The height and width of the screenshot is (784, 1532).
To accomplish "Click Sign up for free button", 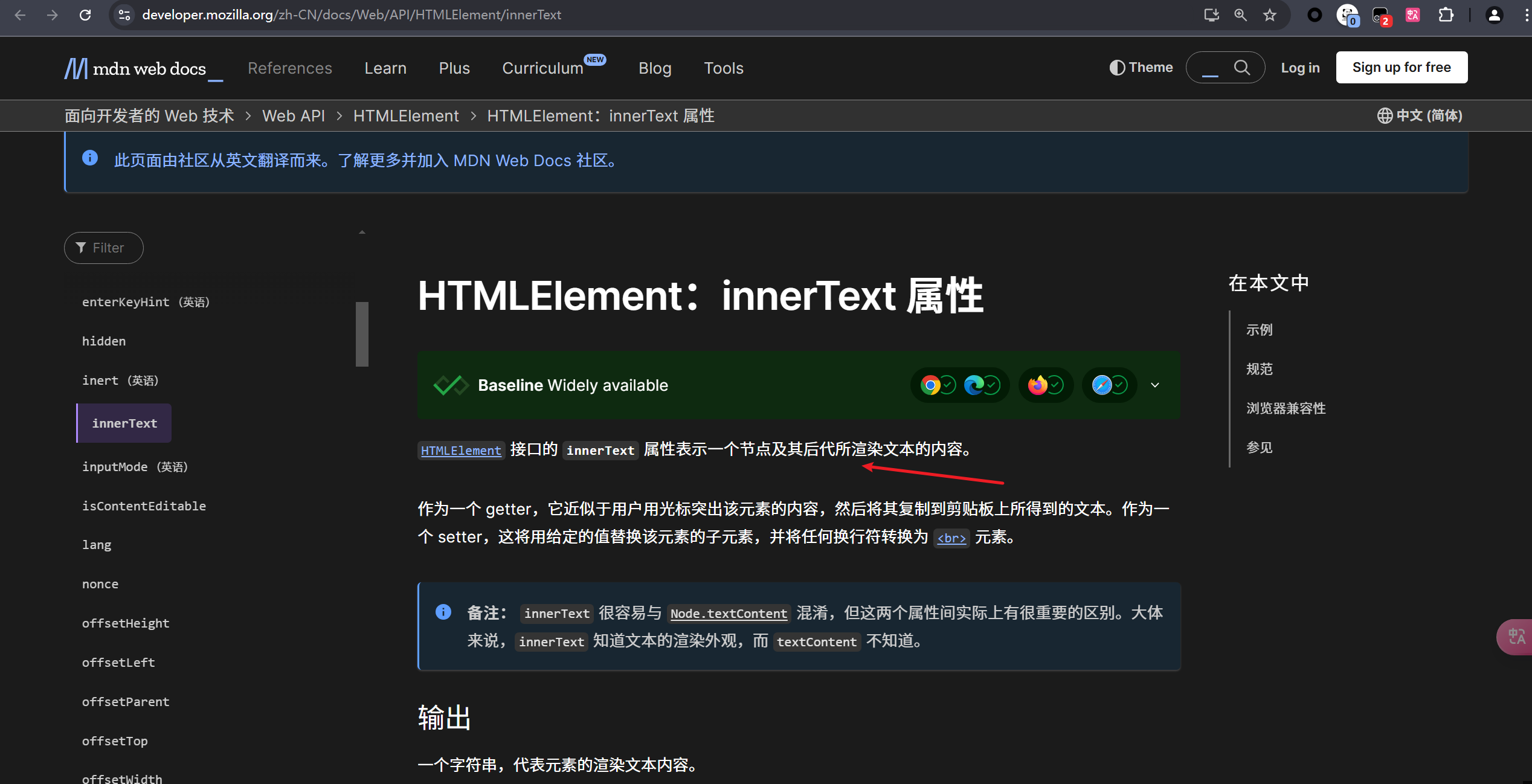I will 1402,67.
